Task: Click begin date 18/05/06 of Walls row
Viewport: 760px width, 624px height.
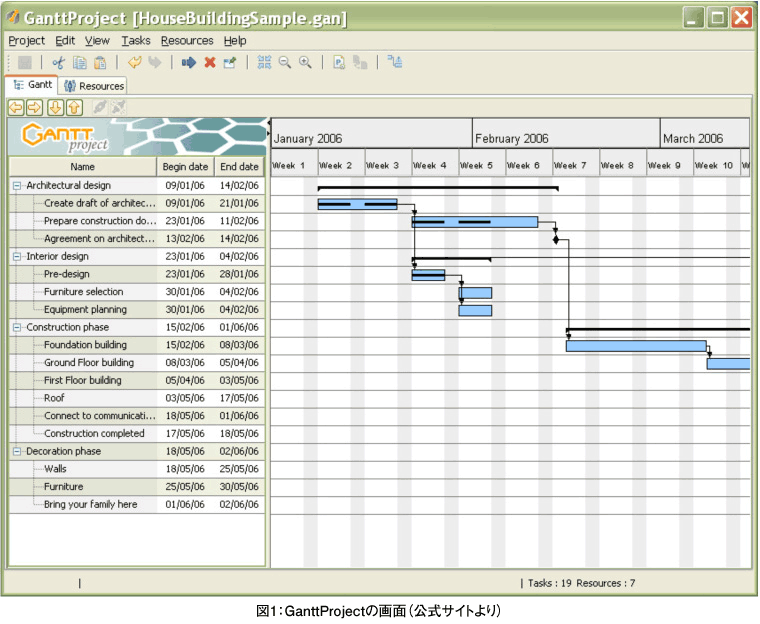Action: pyautogui.click(x=185, y=469)
